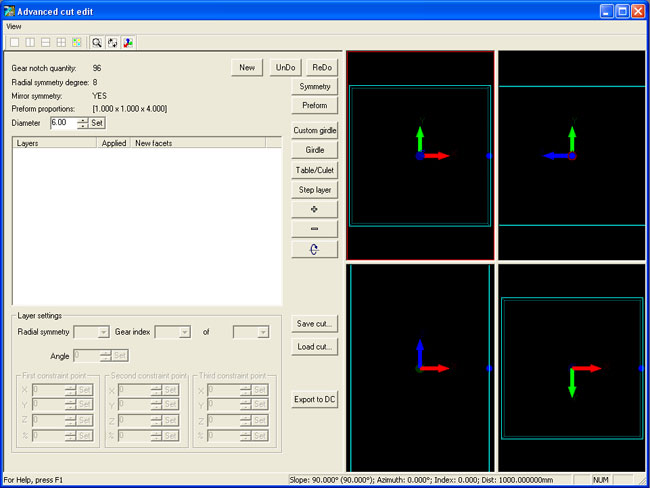Click the New button
Viewport: 650px width, 488px height.
point(247,67)
